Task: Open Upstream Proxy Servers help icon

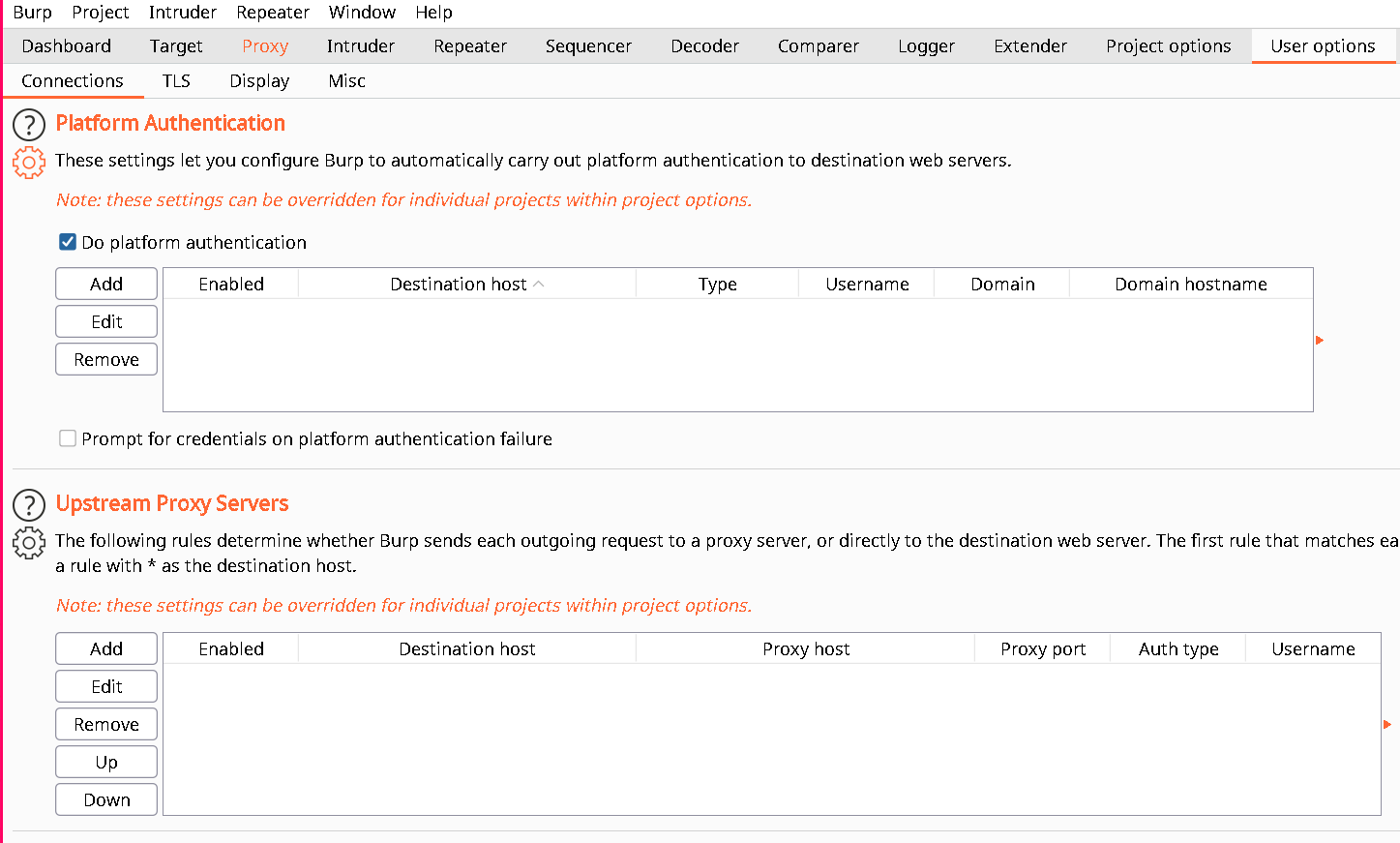Action: pyautogui.click(x=29, y=505)
